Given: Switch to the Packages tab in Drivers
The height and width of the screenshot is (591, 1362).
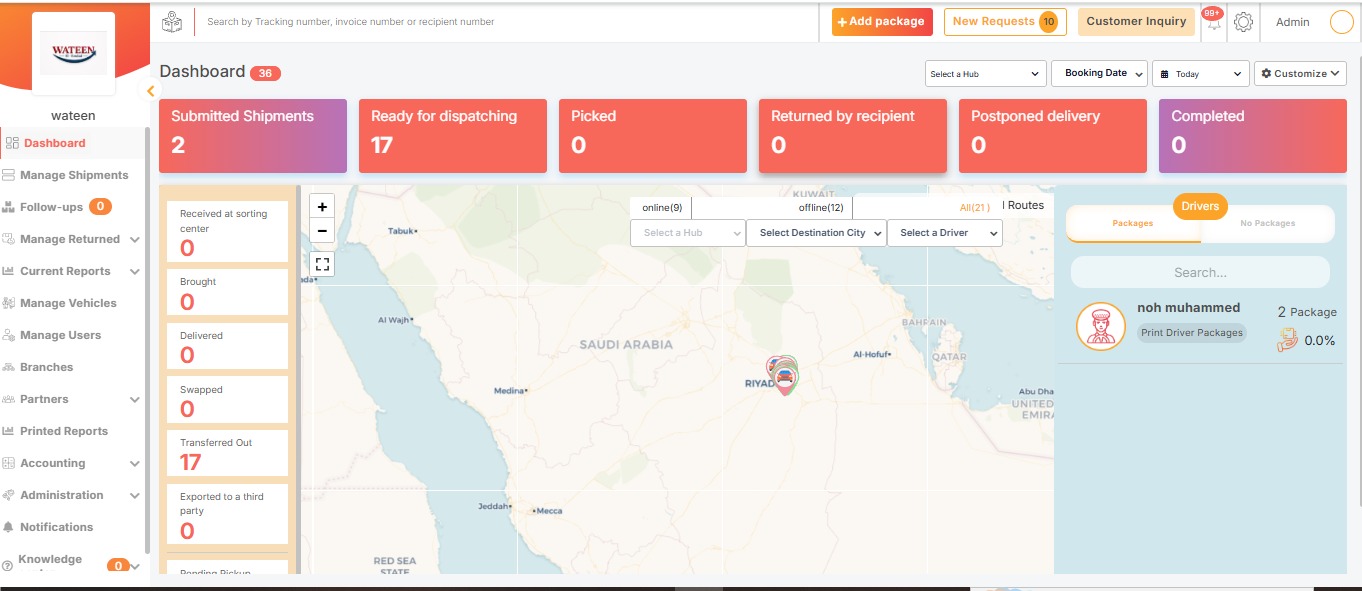Looking at the screenshot, I should pyautogui.click(x=1133, y=223).
